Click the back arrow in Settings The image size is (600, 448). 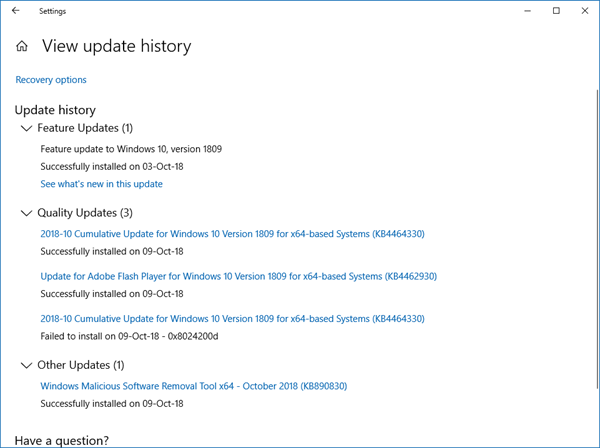[15, 11]
